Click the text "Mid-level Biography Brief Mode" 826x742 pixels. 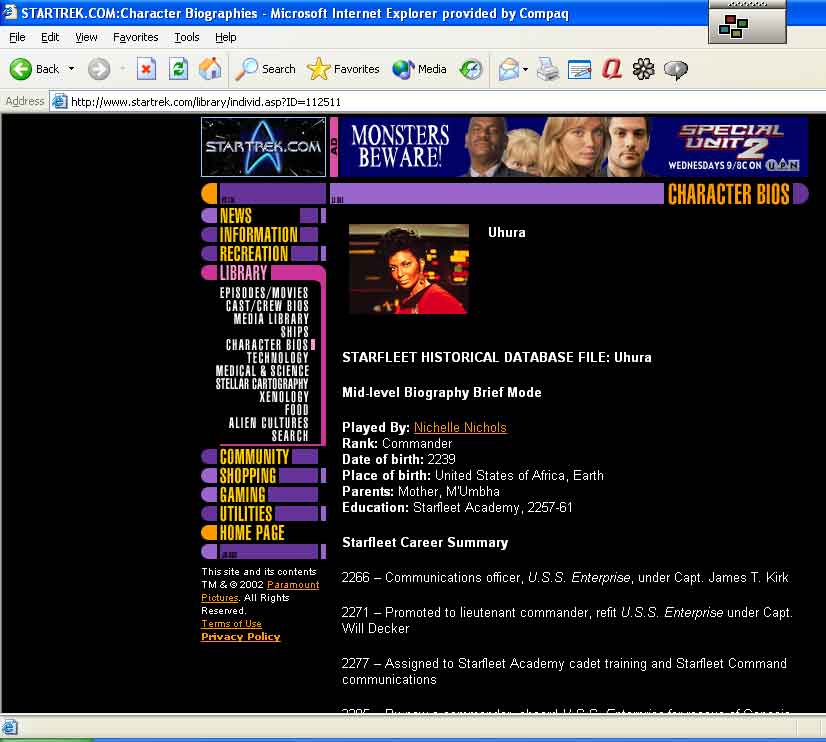pos(442,392)
